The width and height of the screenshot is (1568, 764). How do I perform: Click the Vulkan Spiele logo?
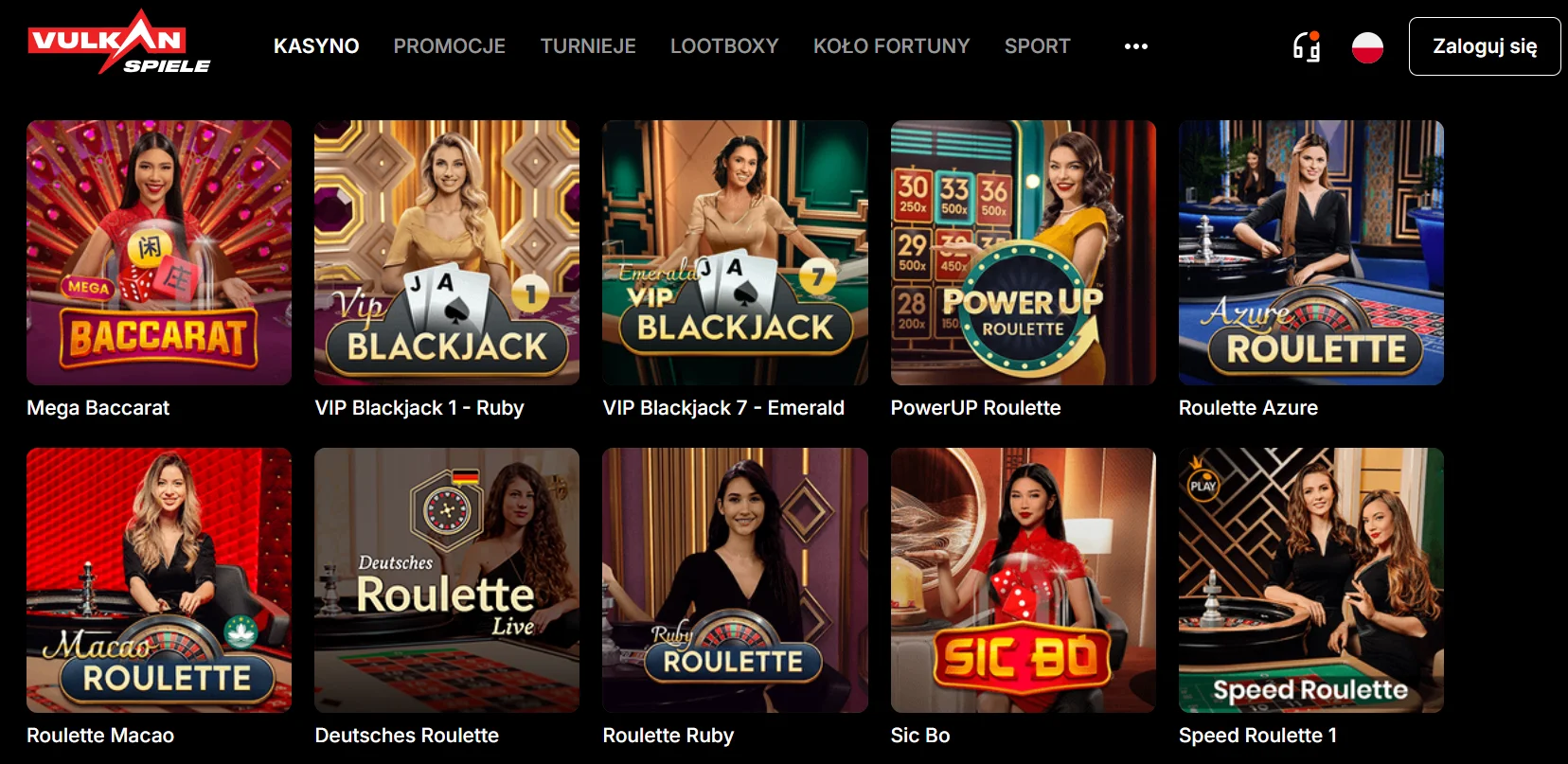[x=118, y=43]
